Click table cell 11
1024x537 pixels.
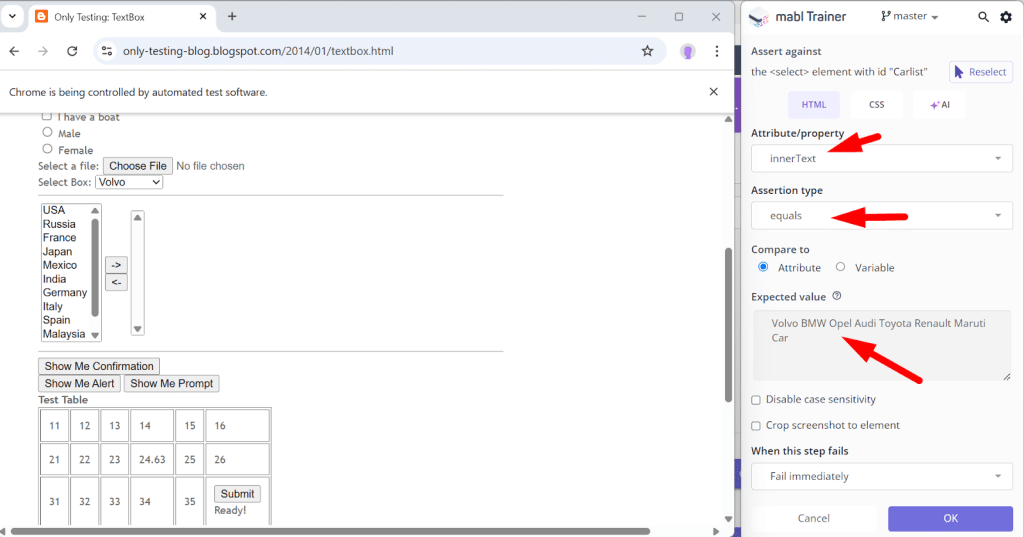54,425
